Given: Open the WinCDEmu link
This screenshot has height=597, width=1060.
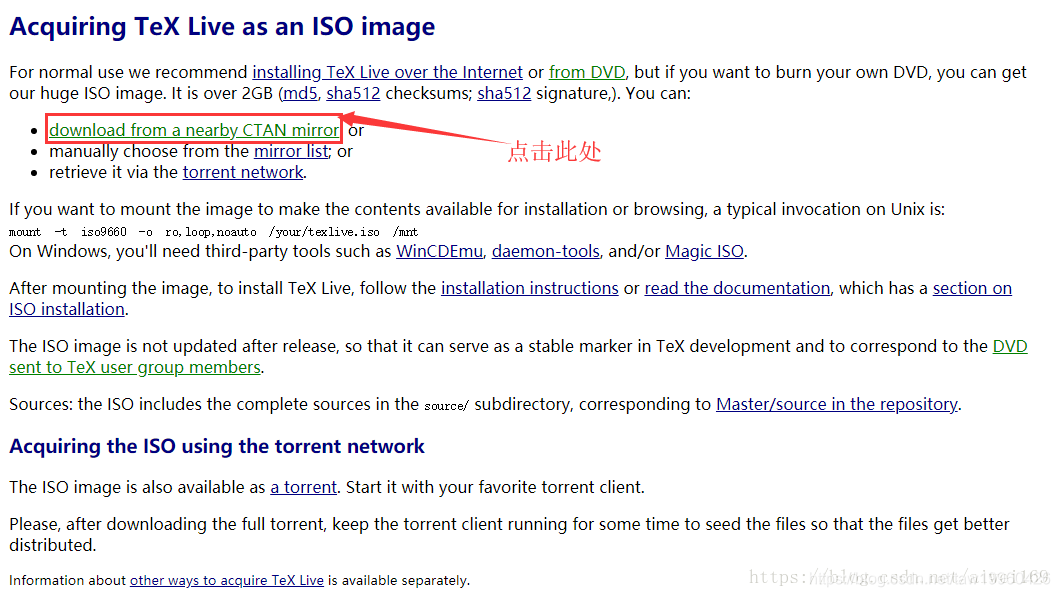Looking at the screenshot, I should [439, 252].
